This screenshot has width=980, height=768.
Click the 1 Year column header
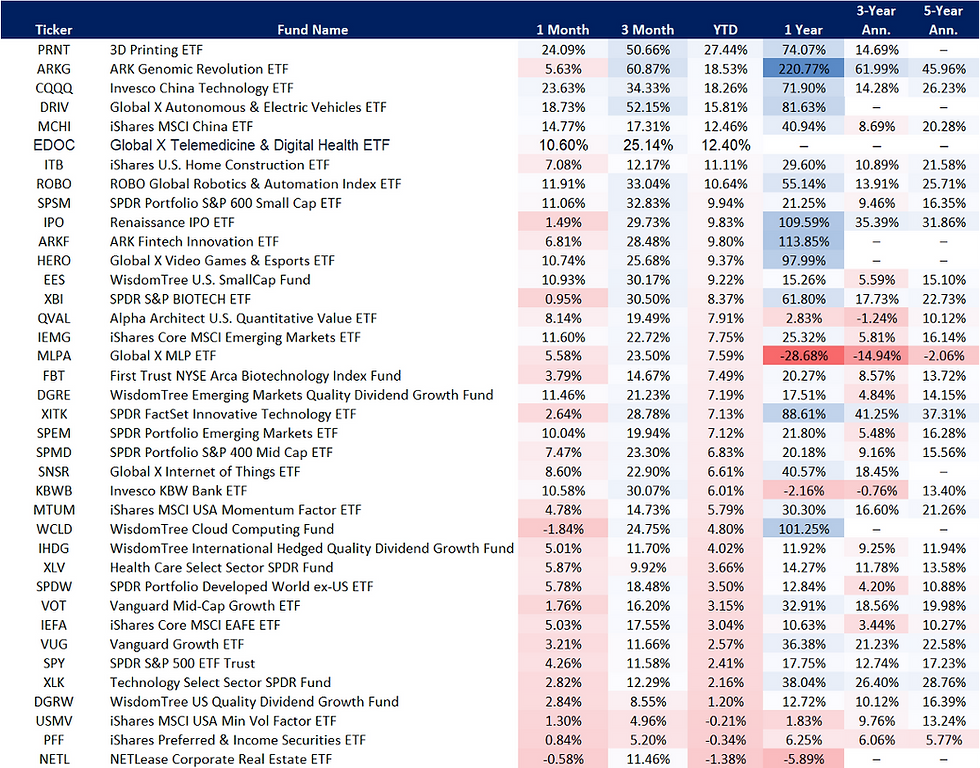(803, 29)
